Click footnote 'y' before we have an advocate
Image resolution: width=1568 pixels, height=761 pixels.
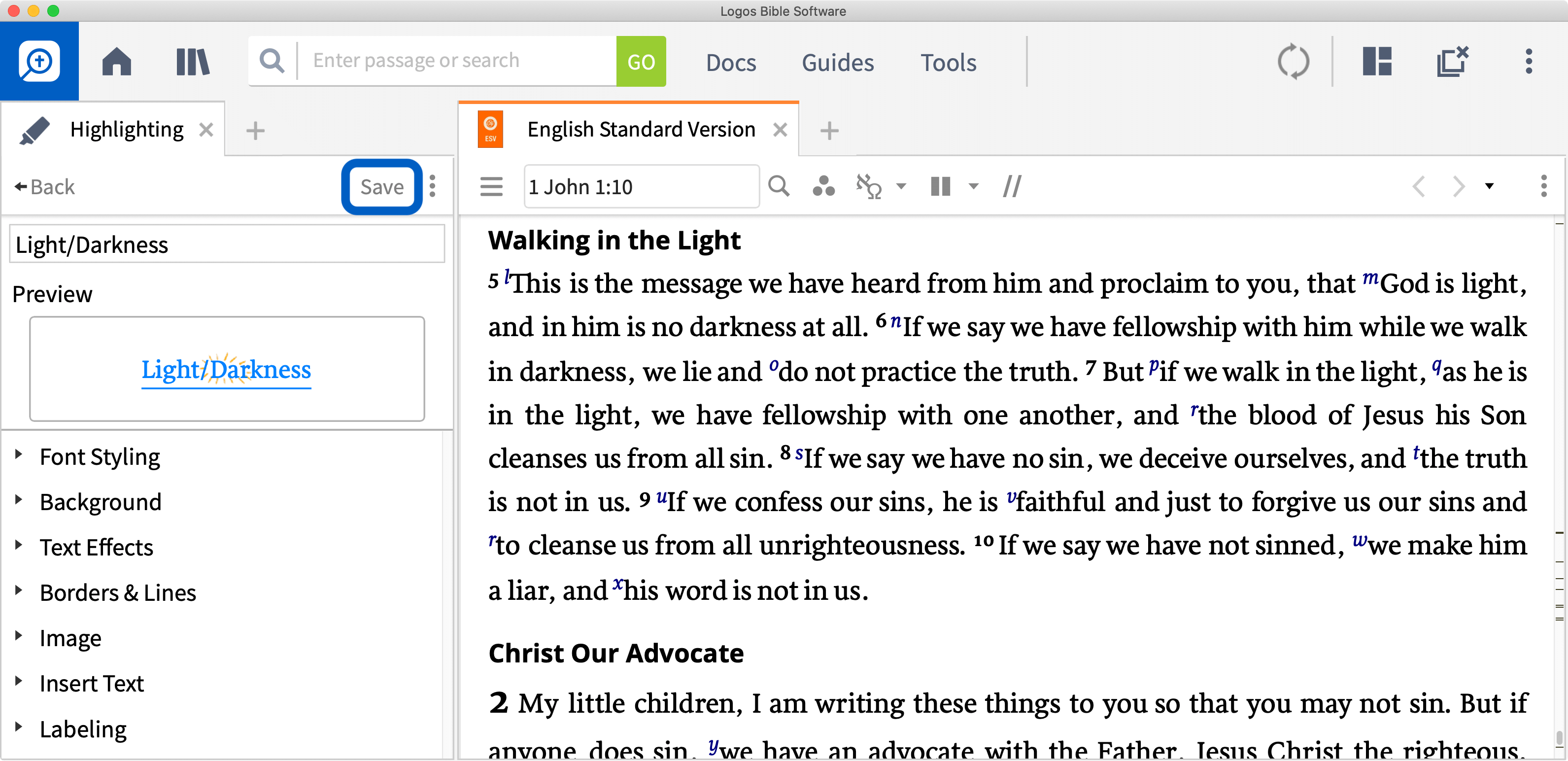pos(713,746)
